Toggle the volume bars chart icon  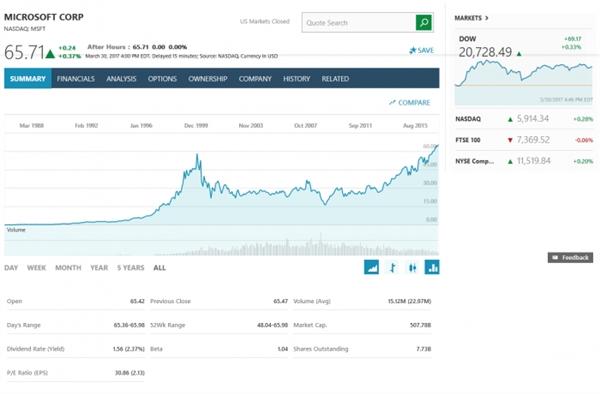coord(432,267)
